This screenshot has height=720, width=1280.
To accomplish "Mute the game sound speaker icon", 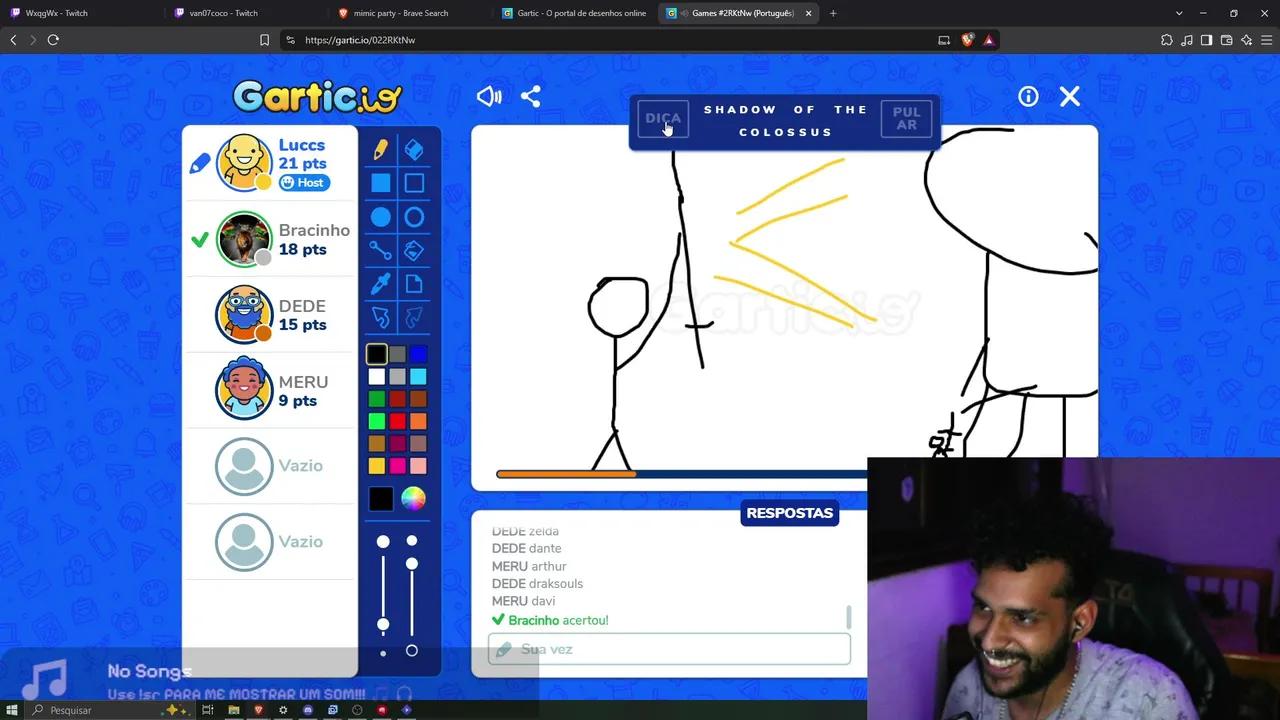I will (x=489, y=96).
